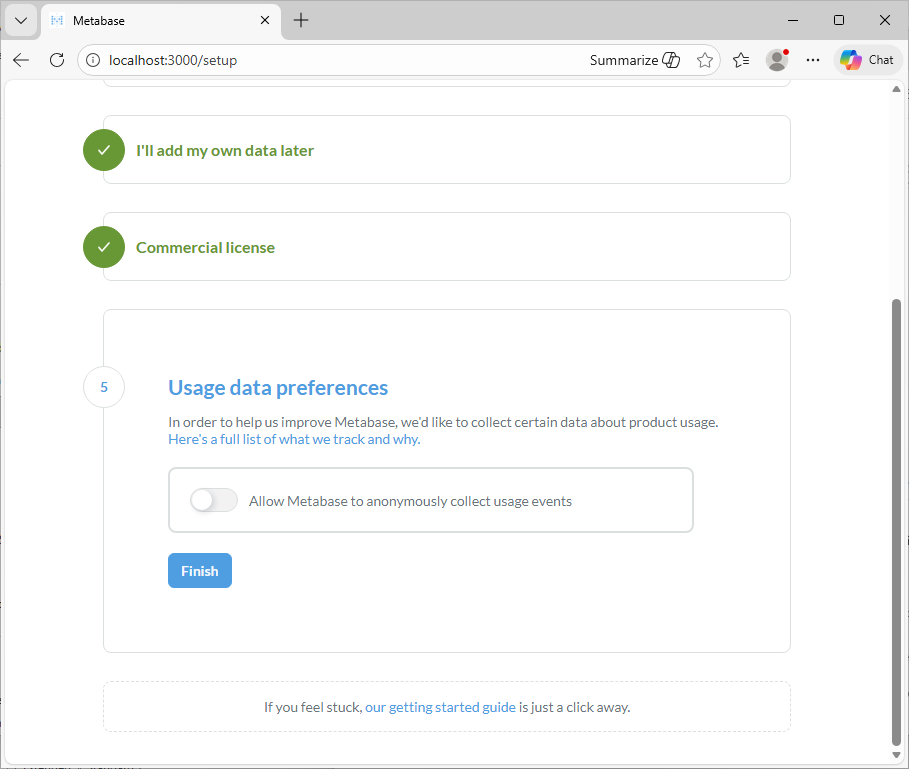The width and height of the screenshot is (909, 769).
Task: View site information icon in address bar
Action: coord(93,60)
